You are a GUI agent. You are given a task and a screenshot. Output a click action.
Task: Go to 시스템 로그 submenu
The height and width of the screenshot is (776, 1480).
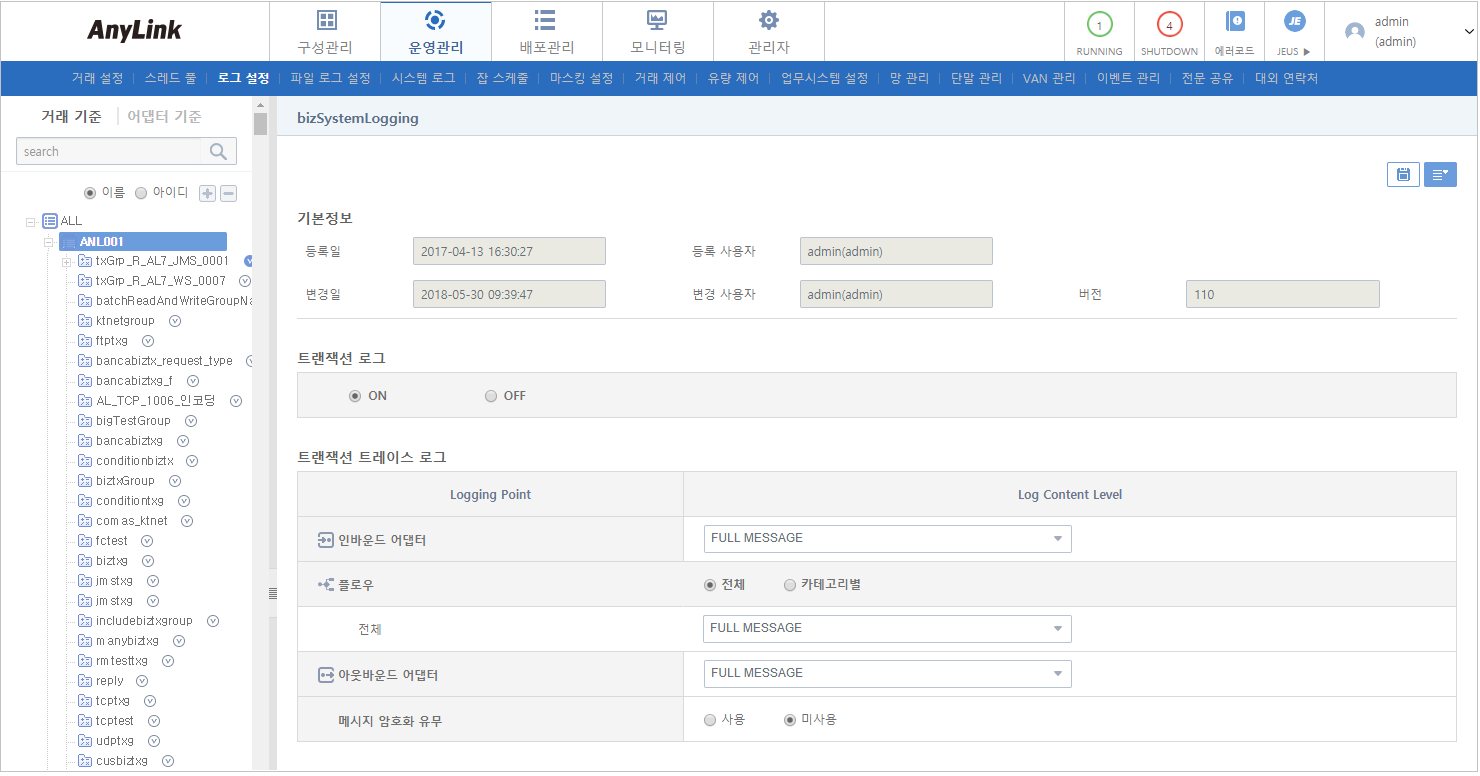click(423, 78)
